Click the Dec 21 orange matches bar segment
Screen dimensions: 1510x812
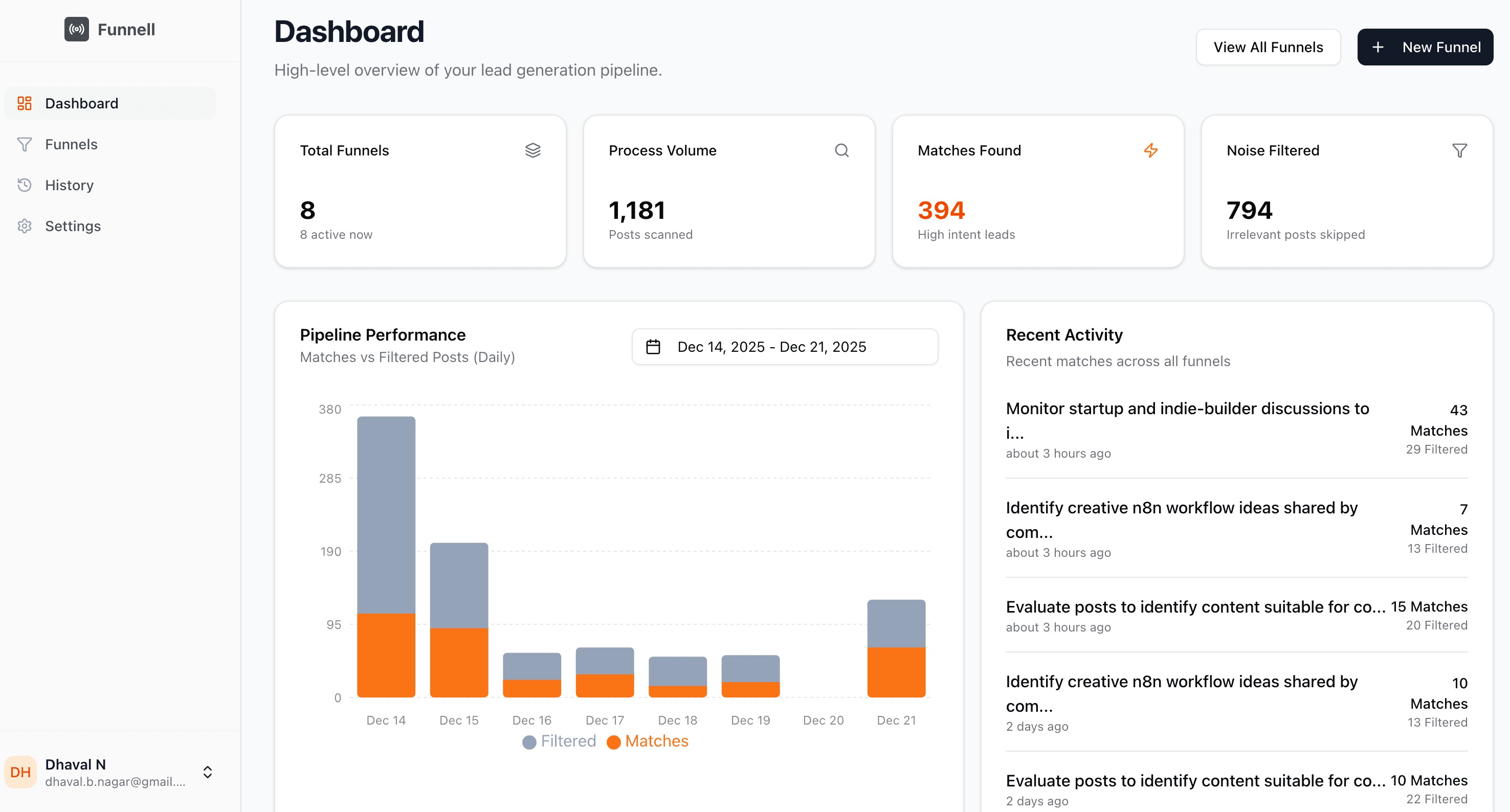pos(896,672)
